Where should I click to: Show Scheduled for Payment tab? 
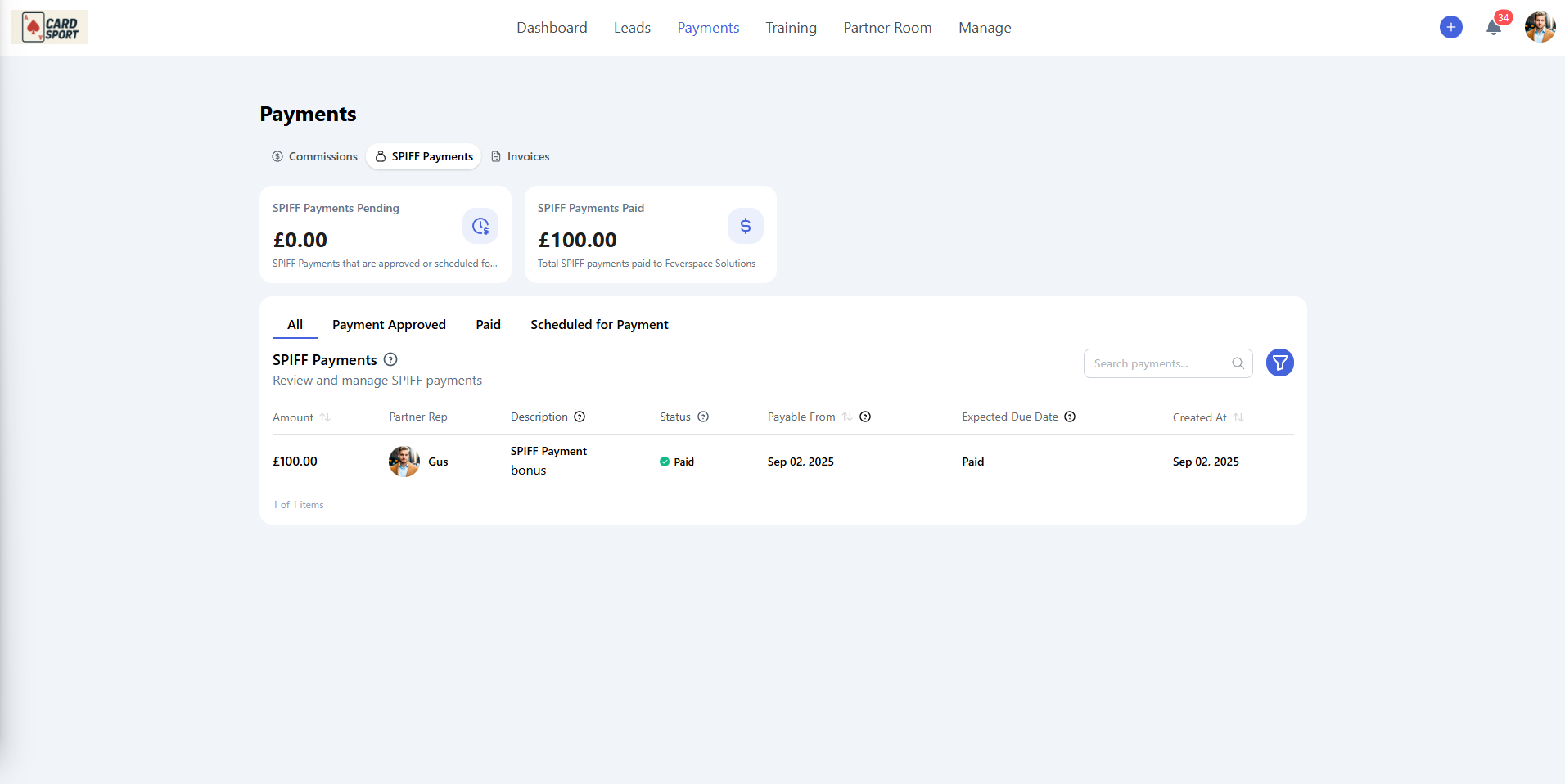tap(599, 325)
